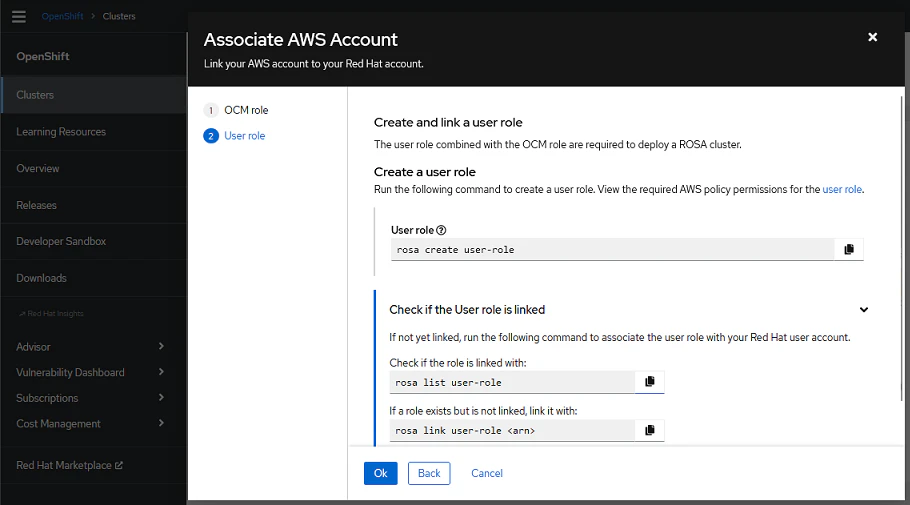Click the User role help icon
Image resolution: width=910 pixels, height=505 pixels.
[441, 230]
